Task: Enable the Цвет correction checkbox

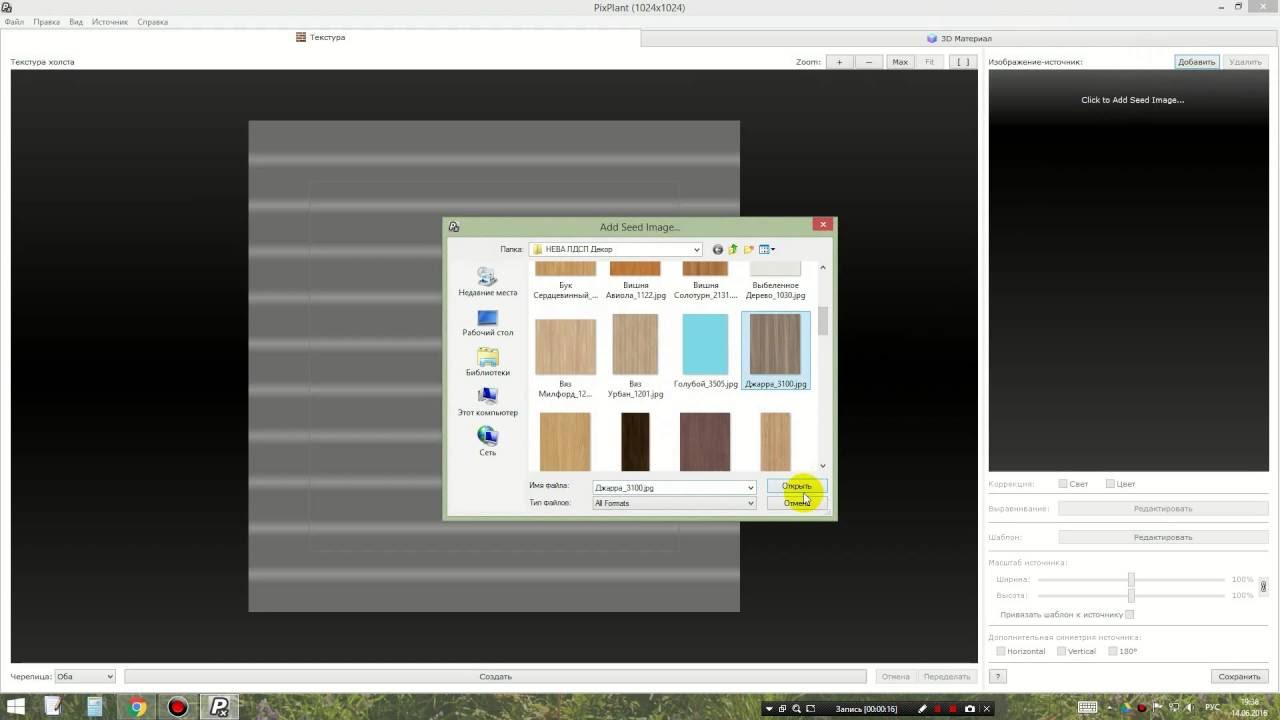Action: (1110, 484)
